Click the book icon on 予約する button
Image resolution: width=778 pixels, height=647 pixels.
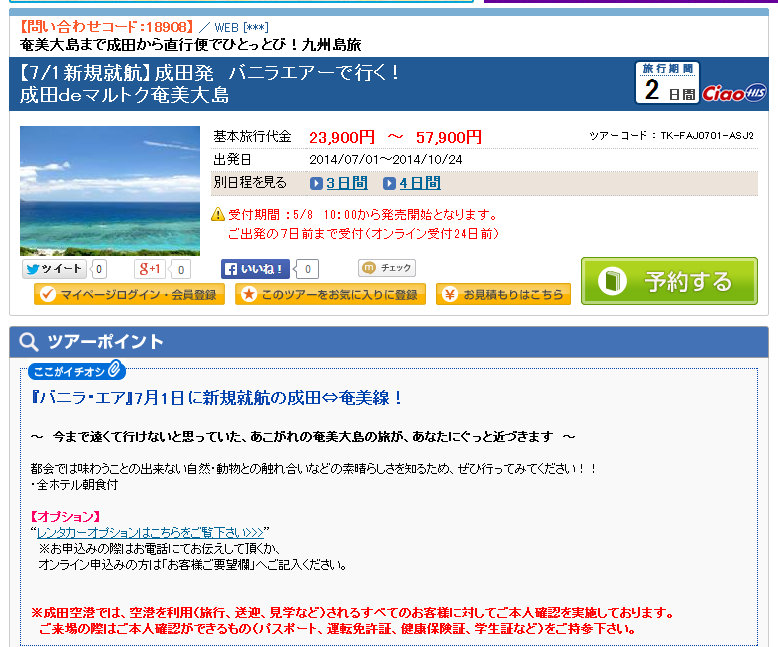613,281
